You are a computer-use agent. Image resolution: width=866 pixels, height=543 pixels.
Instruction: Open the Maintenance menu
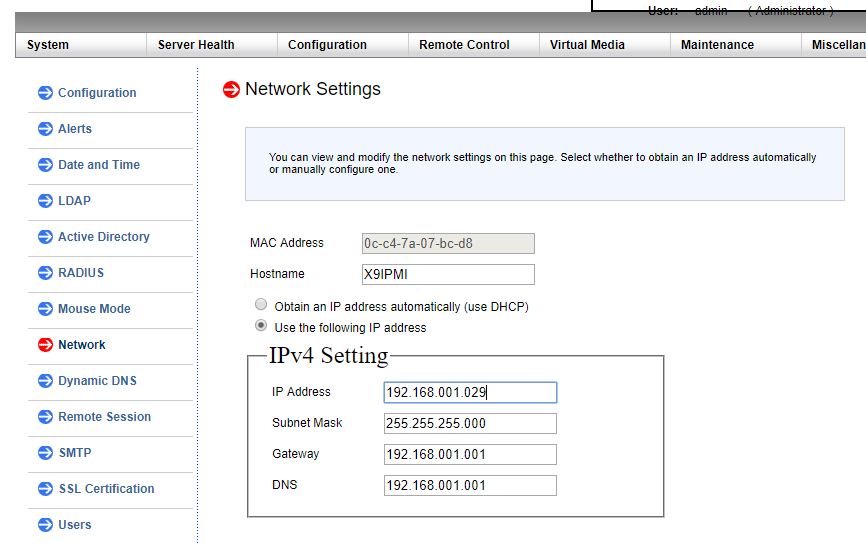pyautogui.click(x=717, y=45)
